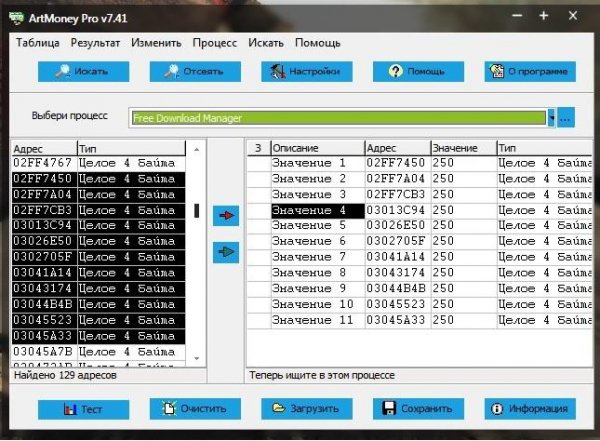Select address 03045A7B in left list
The height and width of the screenshot is (441, 600).
[42, 351]
